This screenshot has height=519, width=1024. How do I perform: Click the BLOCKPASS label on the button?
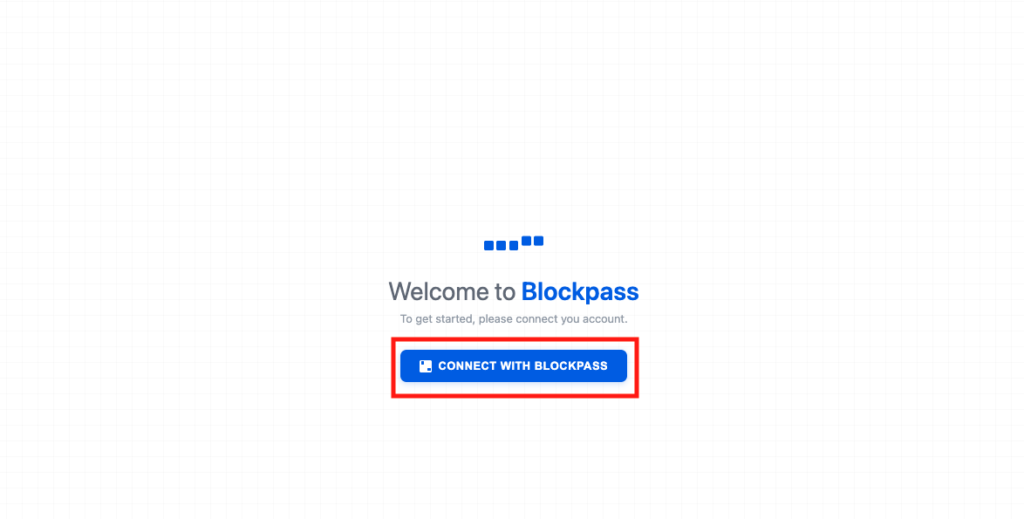point(572,366)
